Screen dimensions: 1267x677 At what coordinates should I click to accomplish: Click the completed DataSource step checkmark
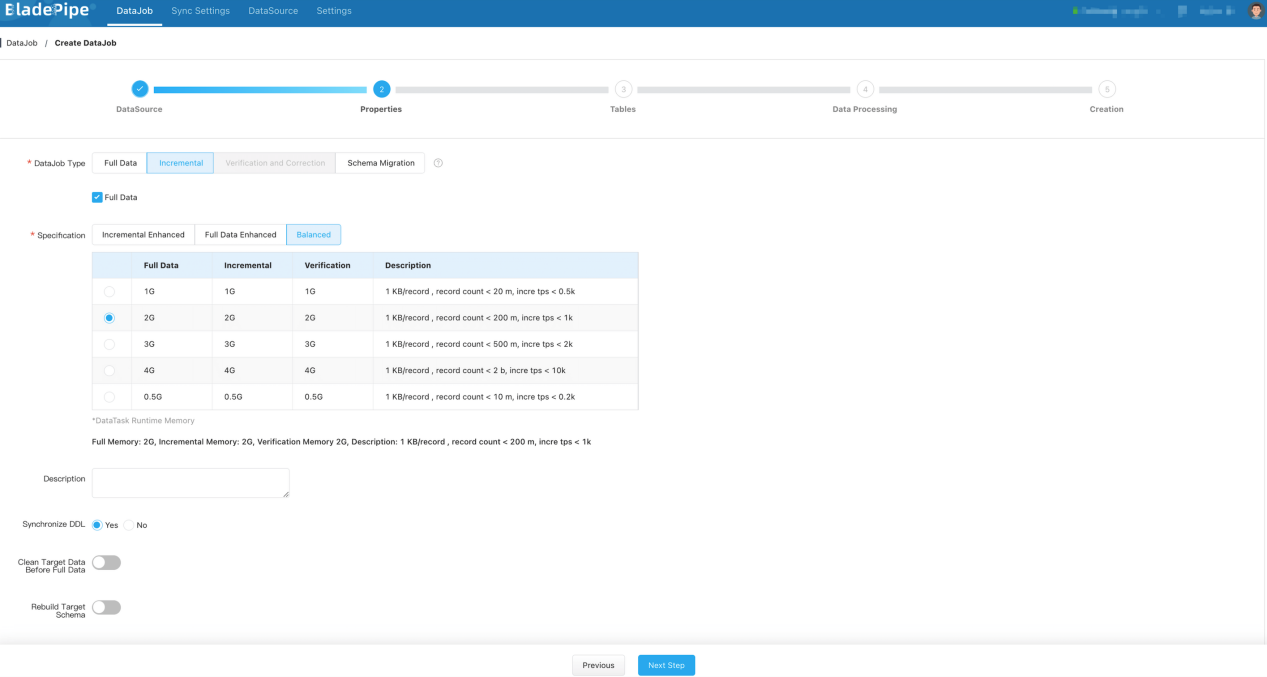click(140, 89)
